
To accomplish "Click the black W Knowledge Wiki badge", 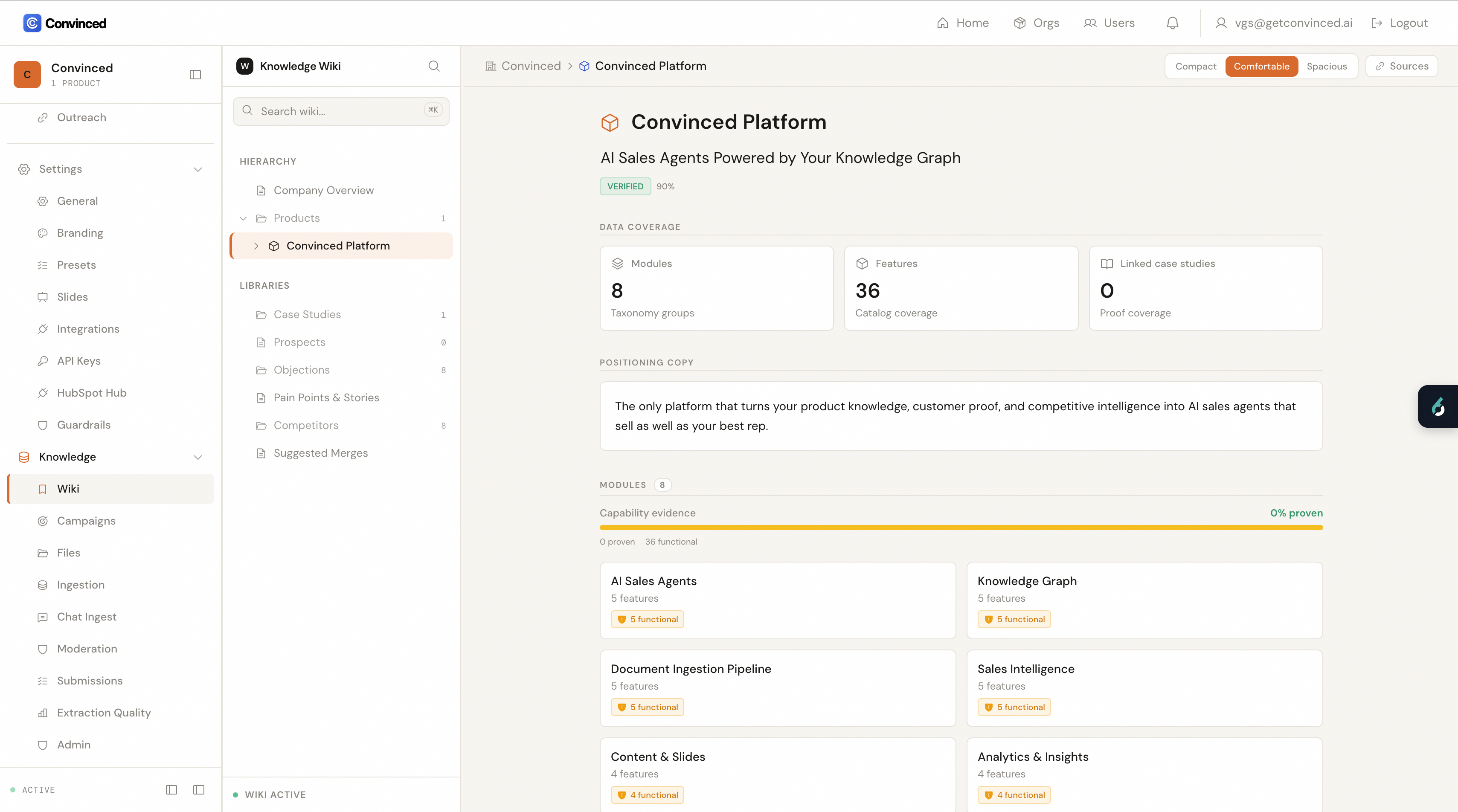I will (244, 66).
